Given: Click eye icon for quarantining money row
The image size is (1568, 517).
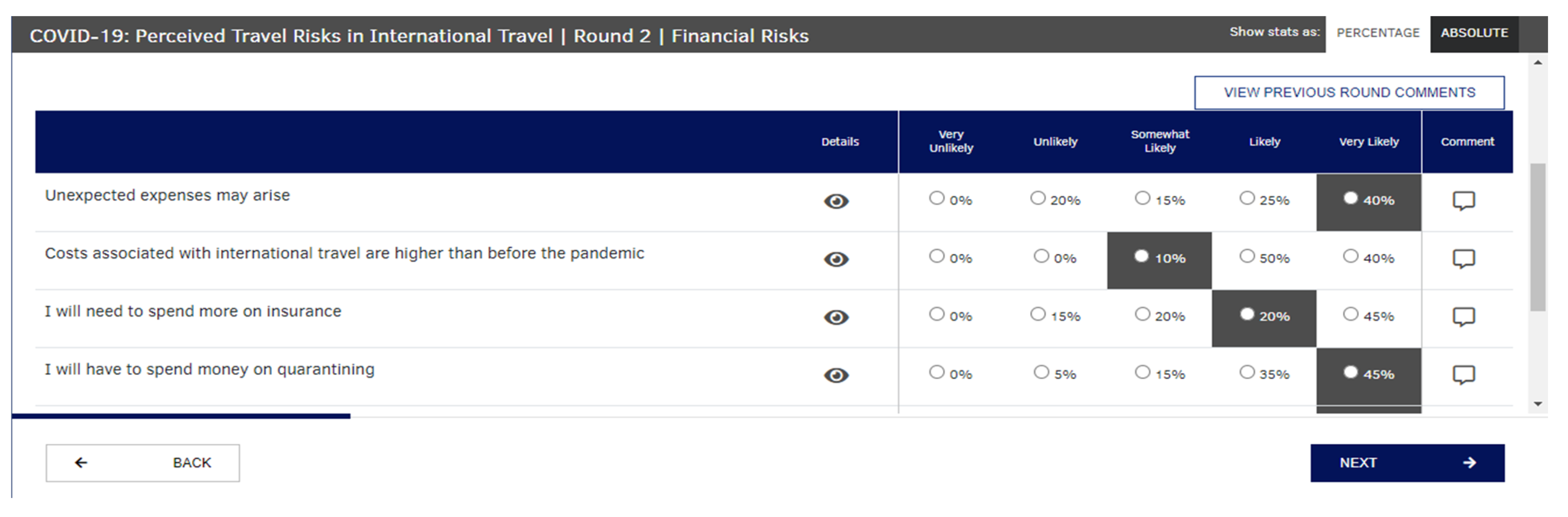Looking at the screenshot, I should tap(836, 375).
